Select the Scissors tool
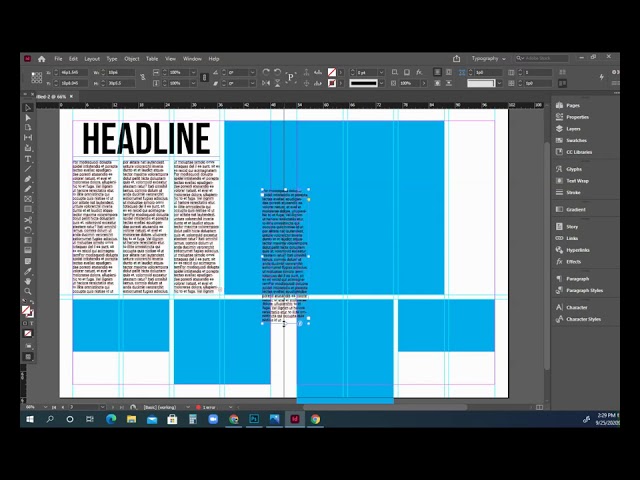The image size is (640, 480). 28,220
